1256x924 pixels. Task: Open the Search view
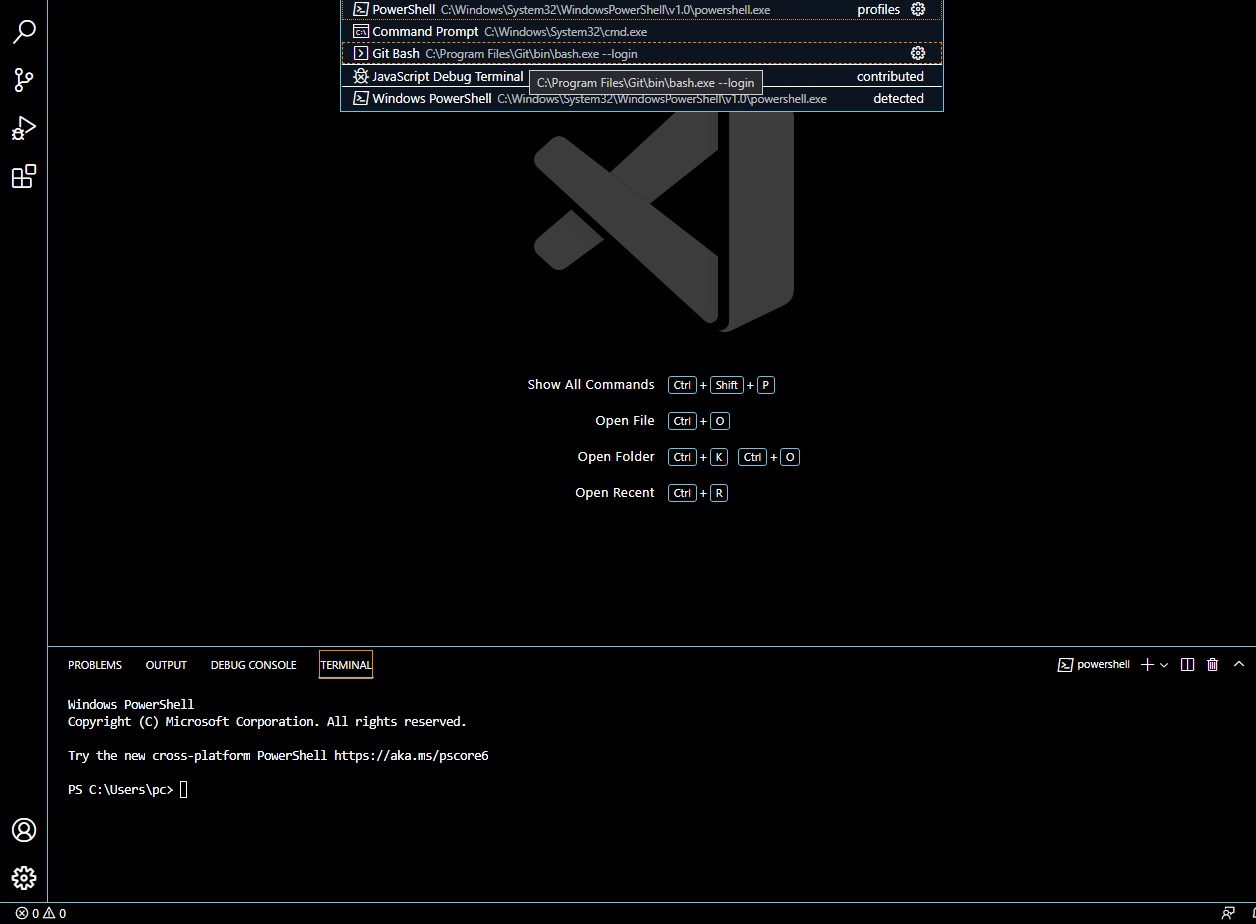pyautogui.click(x=24, y=31)
